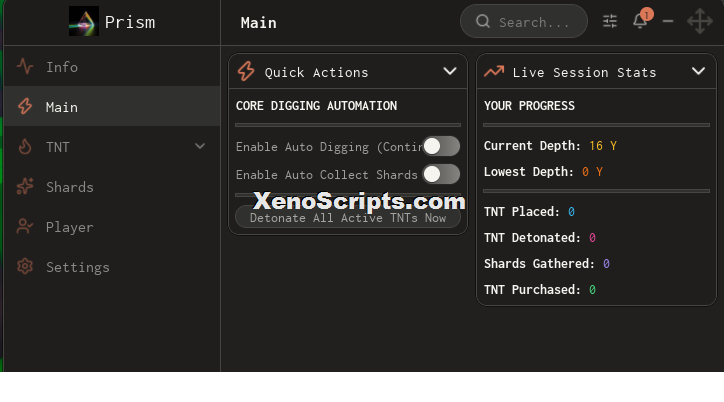
Task: Click the Info pulse icon in sidebar
Action: click(25, 67)
